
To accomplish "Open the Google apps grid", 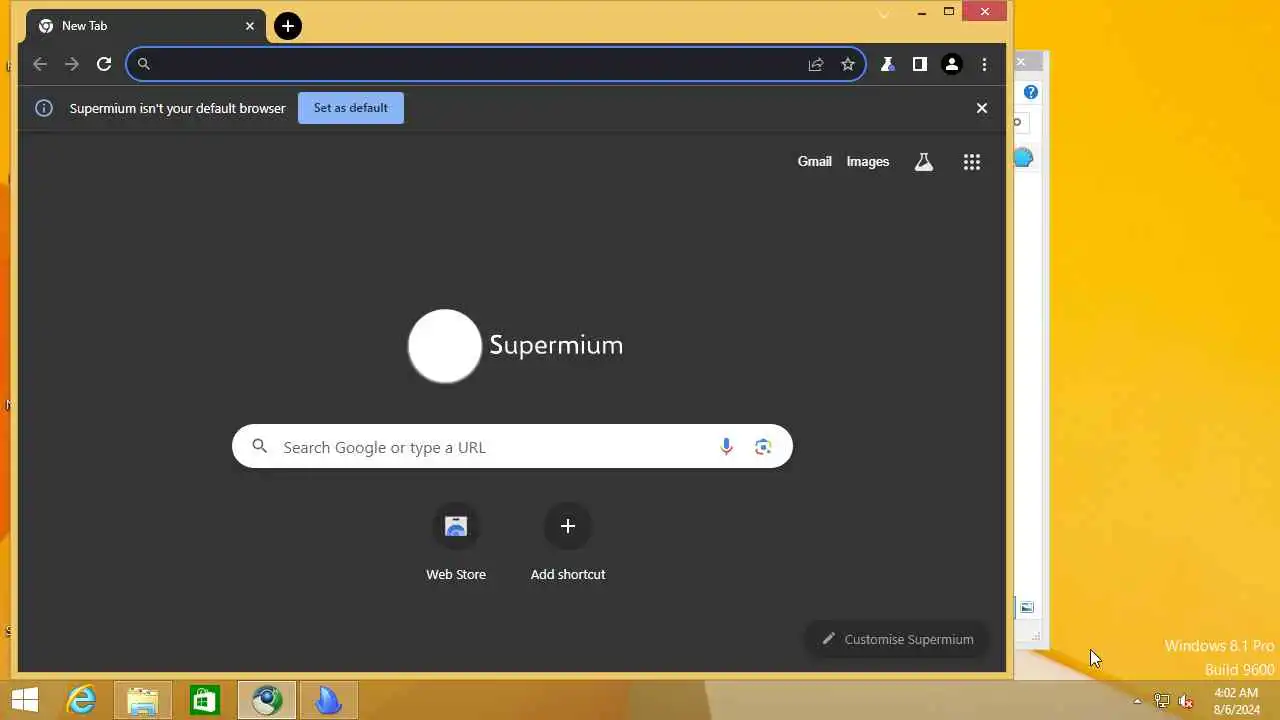I will [972, 162].
